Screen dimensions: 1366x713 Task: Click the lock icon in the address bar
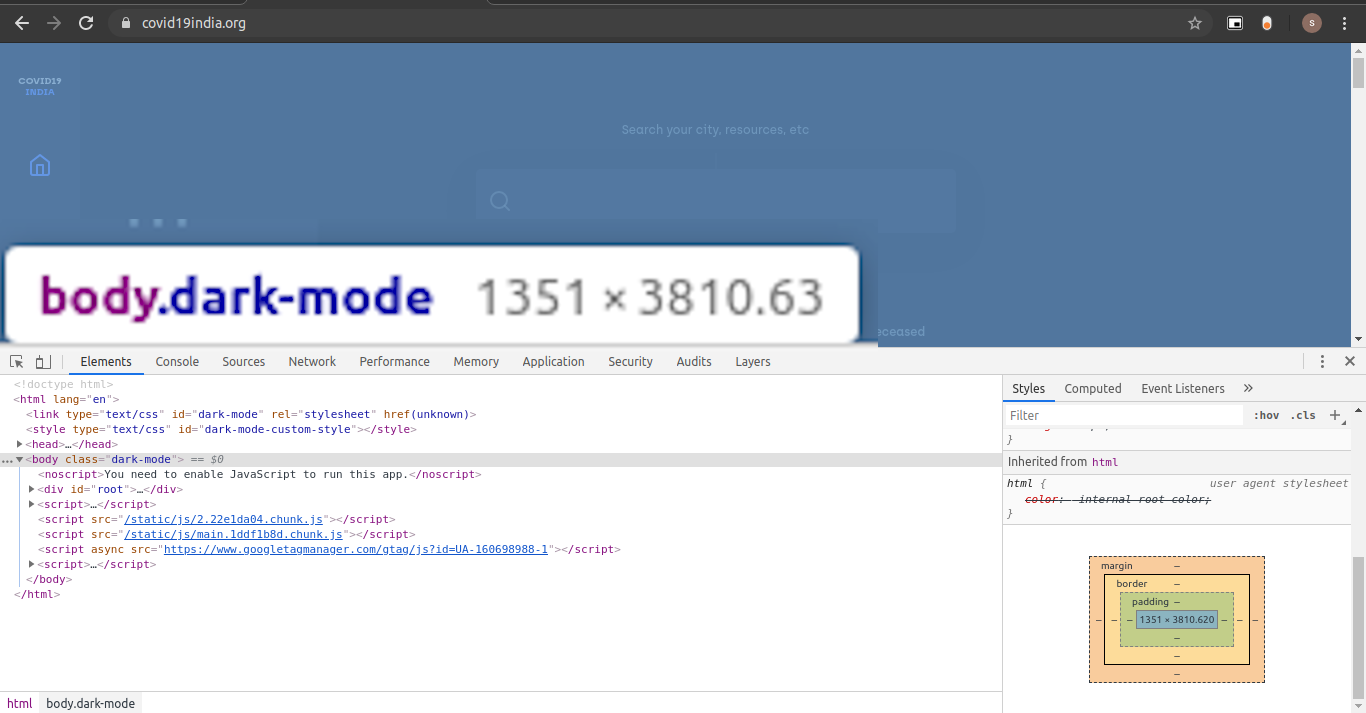[x=125, y=23]
